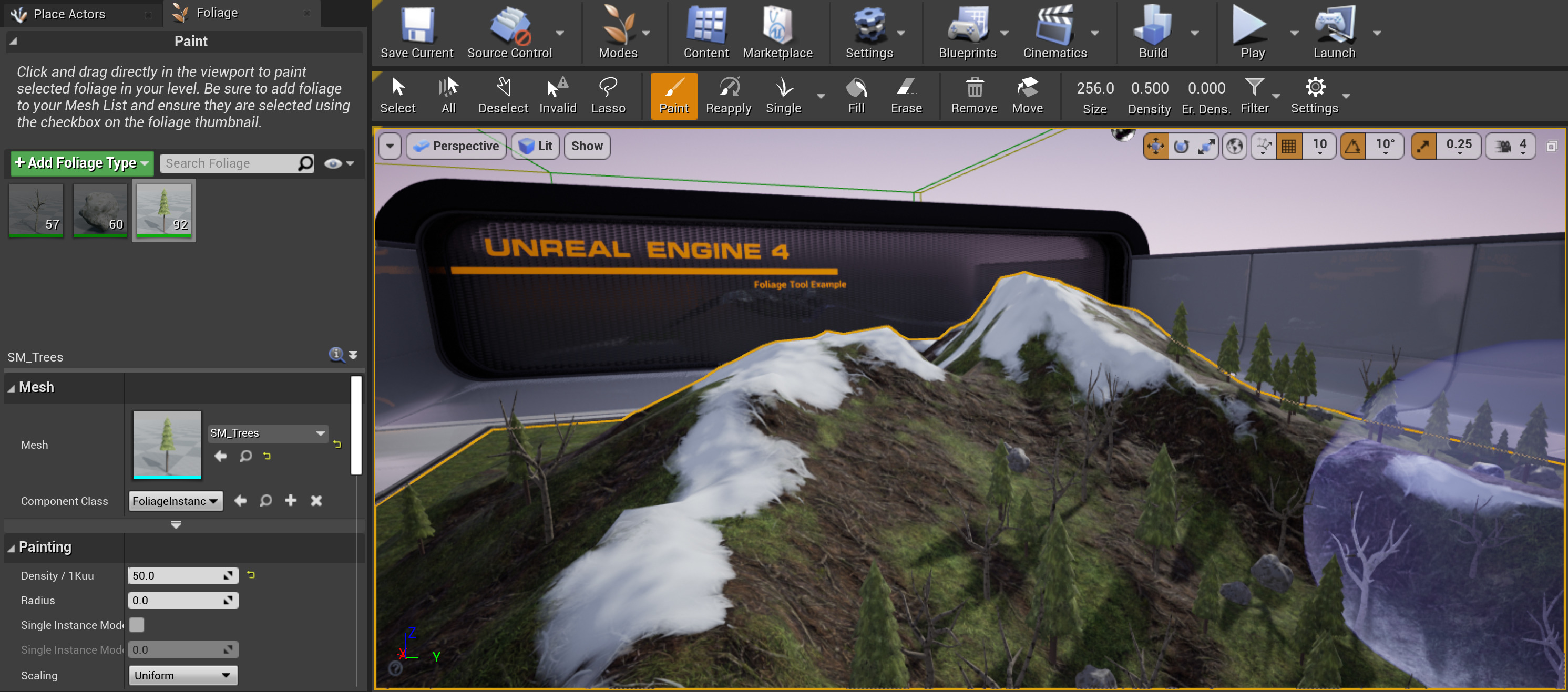Switch to the Place Actors tab
This screenshot has height=692, width=1568.
point(69,13)
